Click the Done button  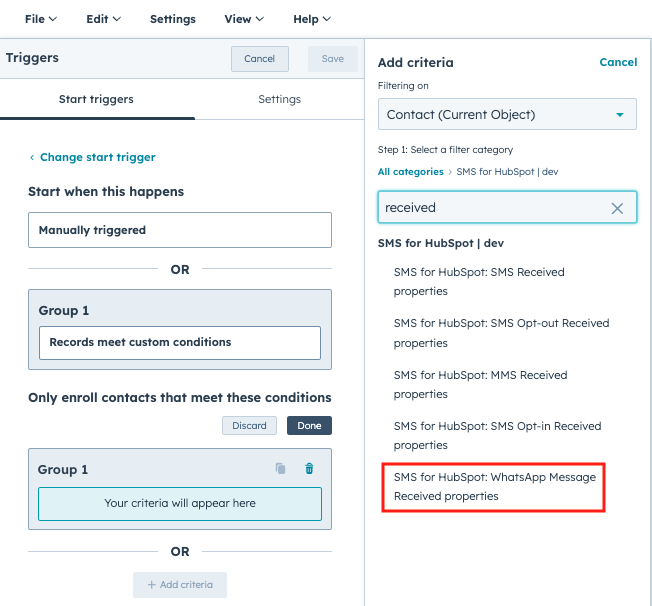click(309, 425)
